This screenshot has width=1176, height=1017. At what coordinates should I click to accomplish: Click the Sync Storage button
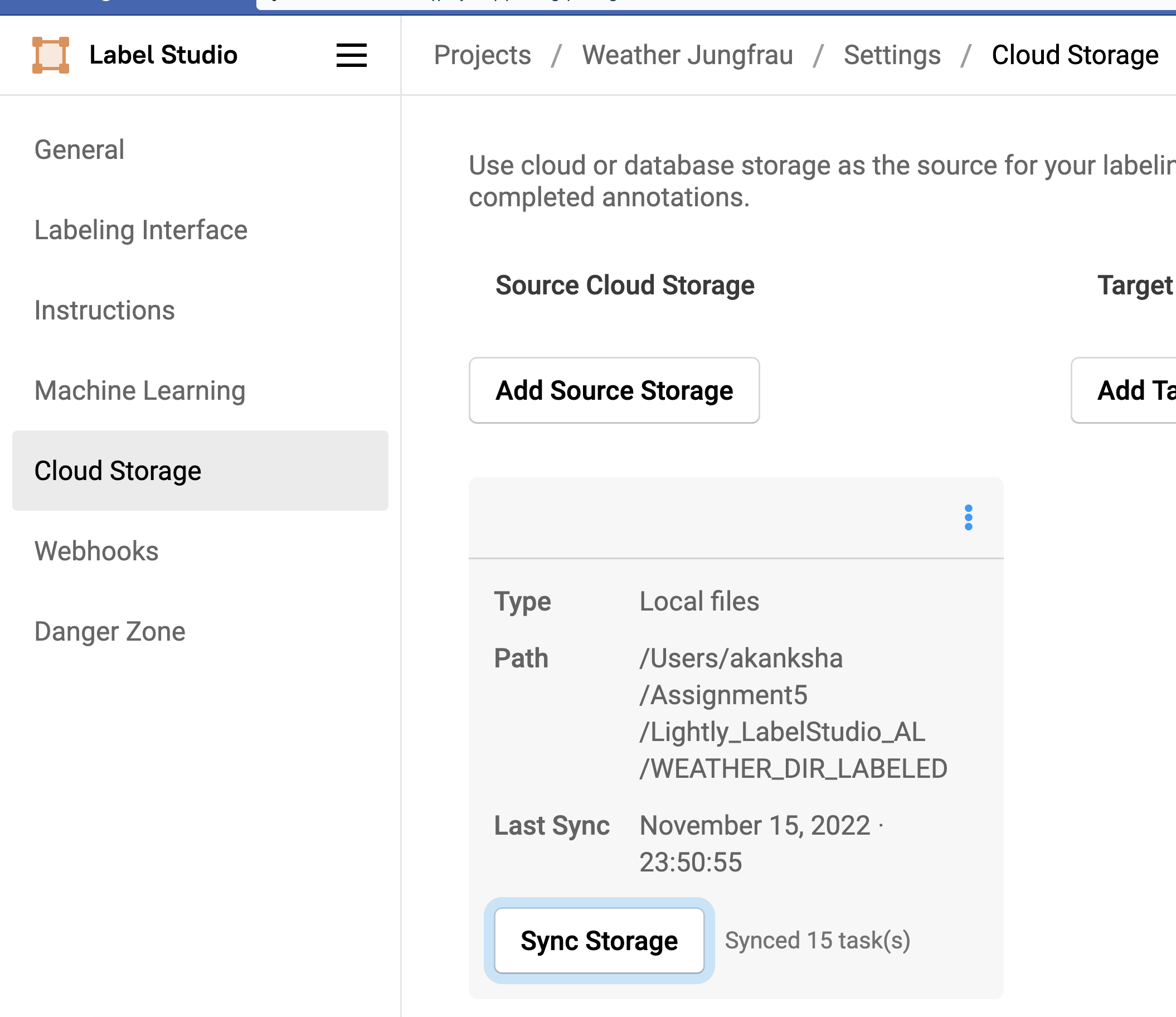599,941
